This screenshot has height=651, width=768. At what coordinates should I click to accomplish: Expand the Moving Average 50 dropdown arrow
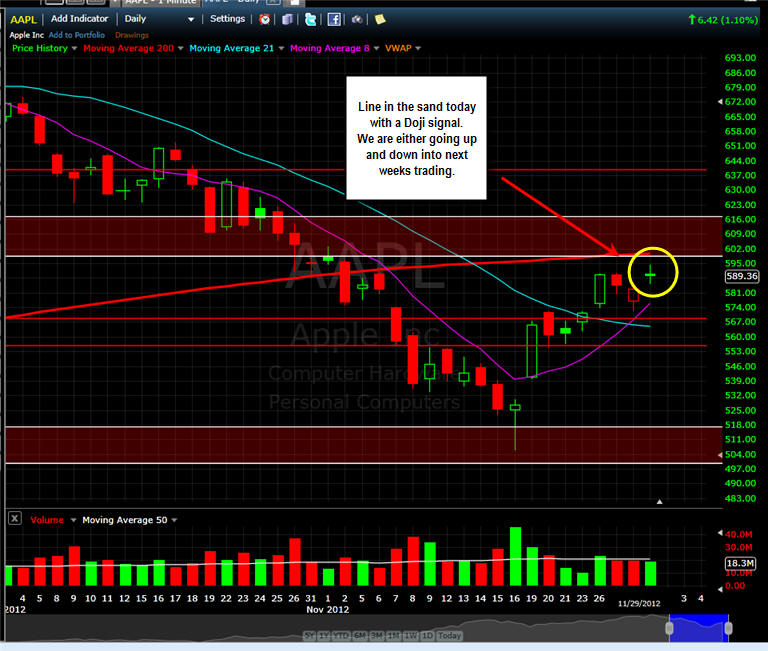(x=174, y=520)
